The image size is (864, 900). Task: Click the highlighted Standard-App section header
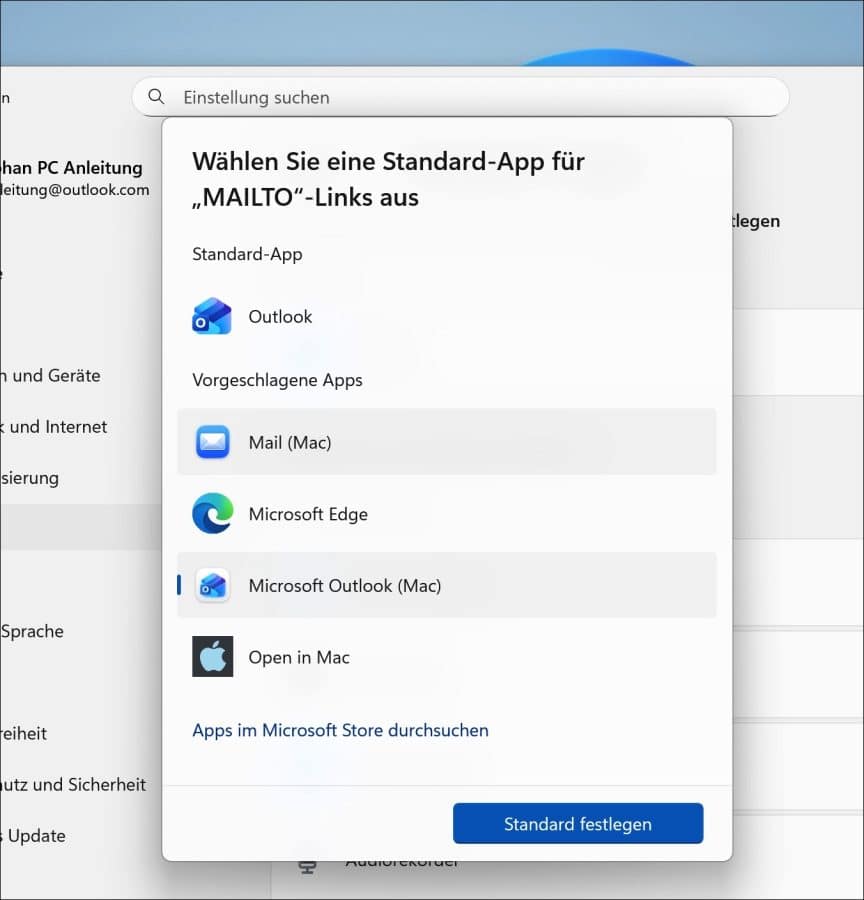(246, 254)
